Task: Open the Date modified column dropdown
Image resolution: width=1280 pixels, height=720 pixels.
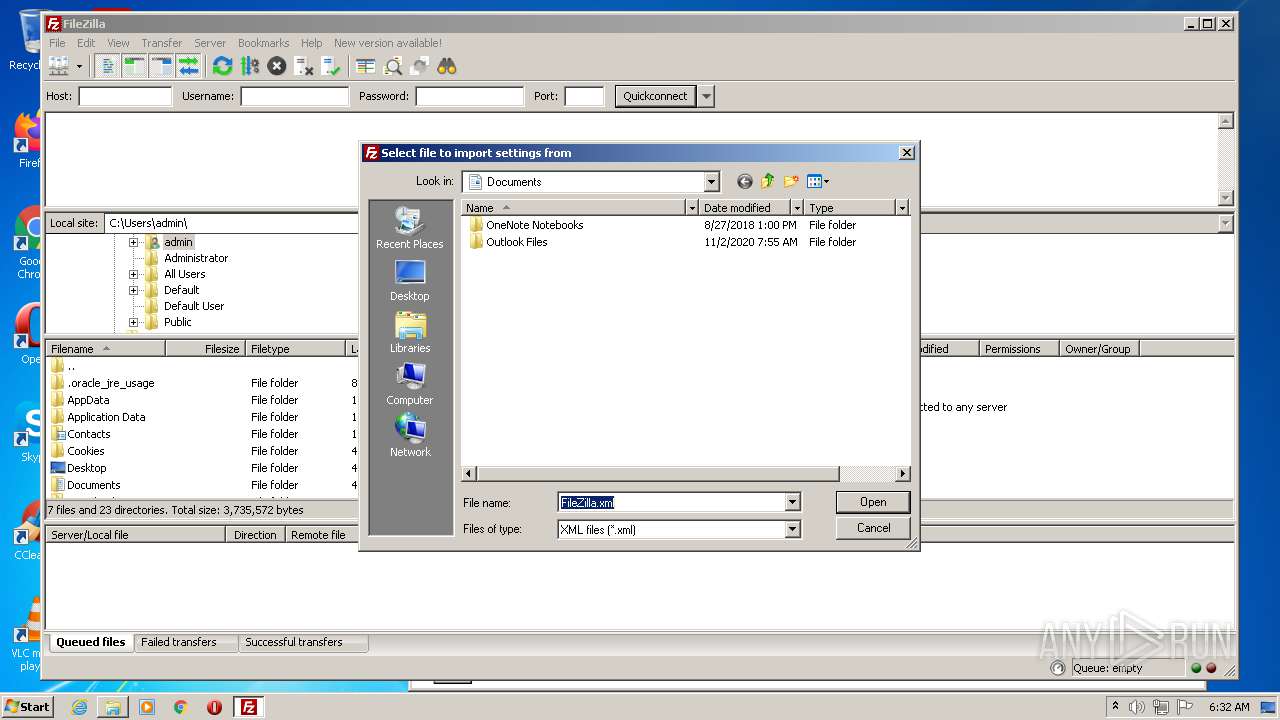Action: pyautogui.click(x=797, y=208)
